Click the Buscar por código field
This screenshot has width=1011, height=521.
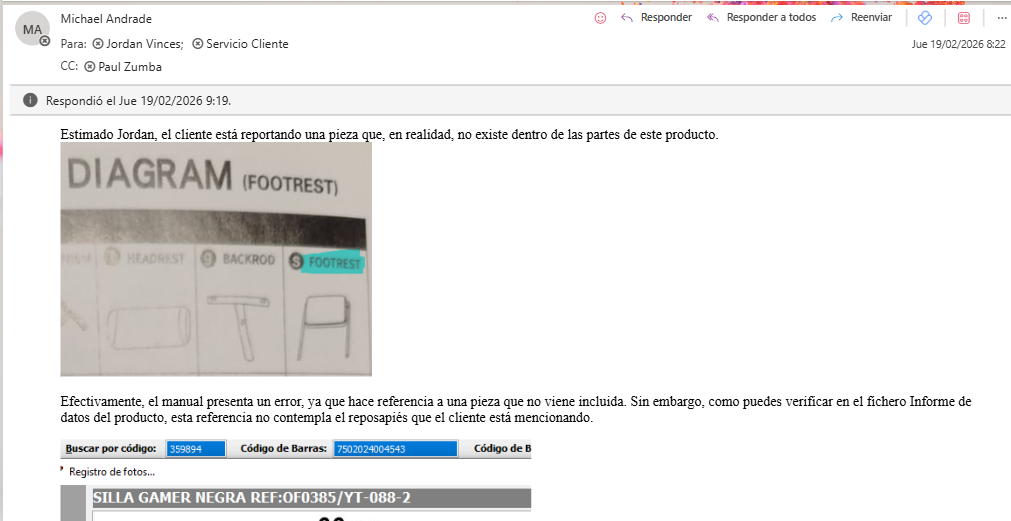point(197,449)
